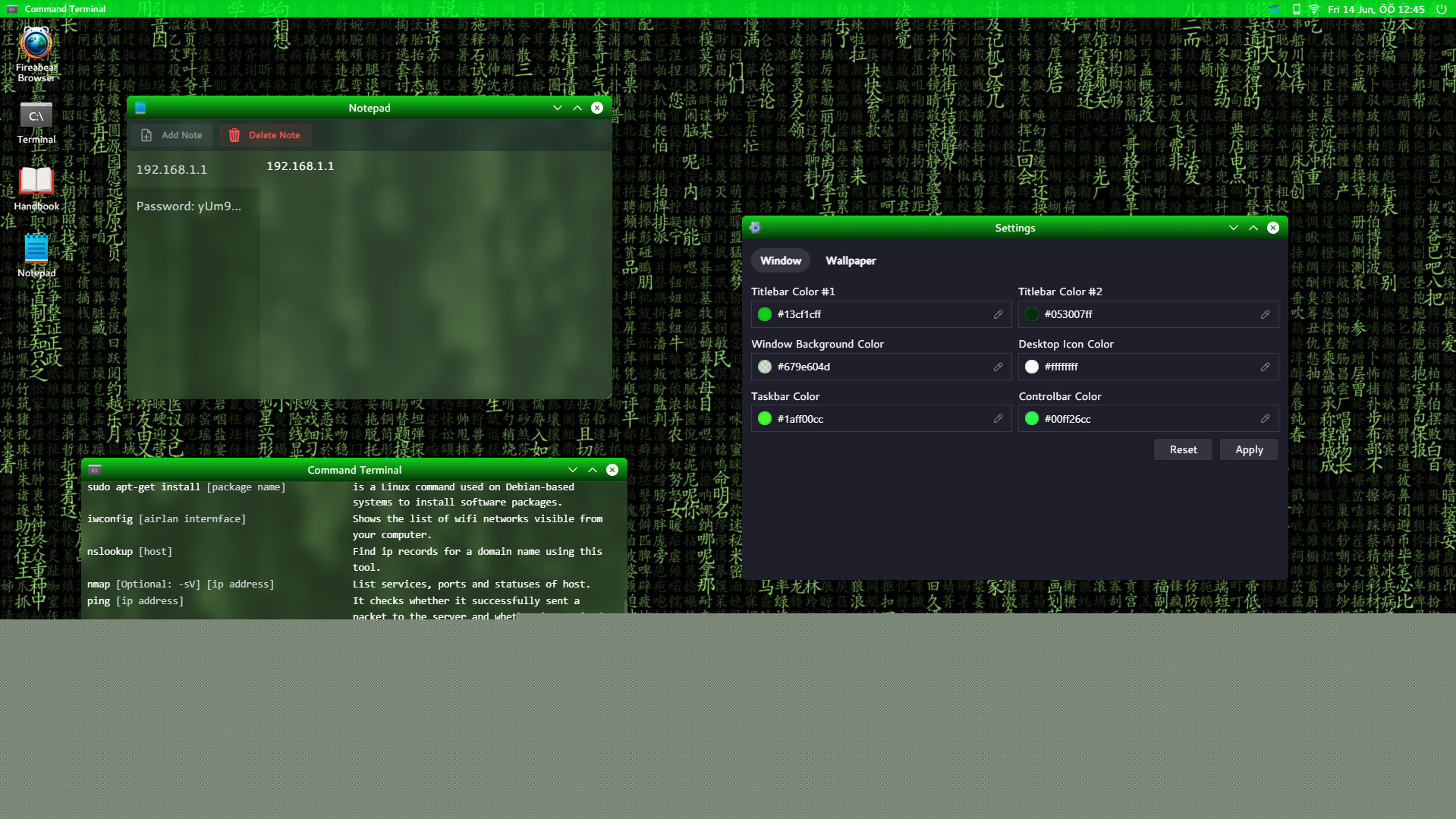The width and height of the screenshot is (1456, 819).
Task: Open the Fireabear Browser desktop icon
Action: [x=36, y=46]
